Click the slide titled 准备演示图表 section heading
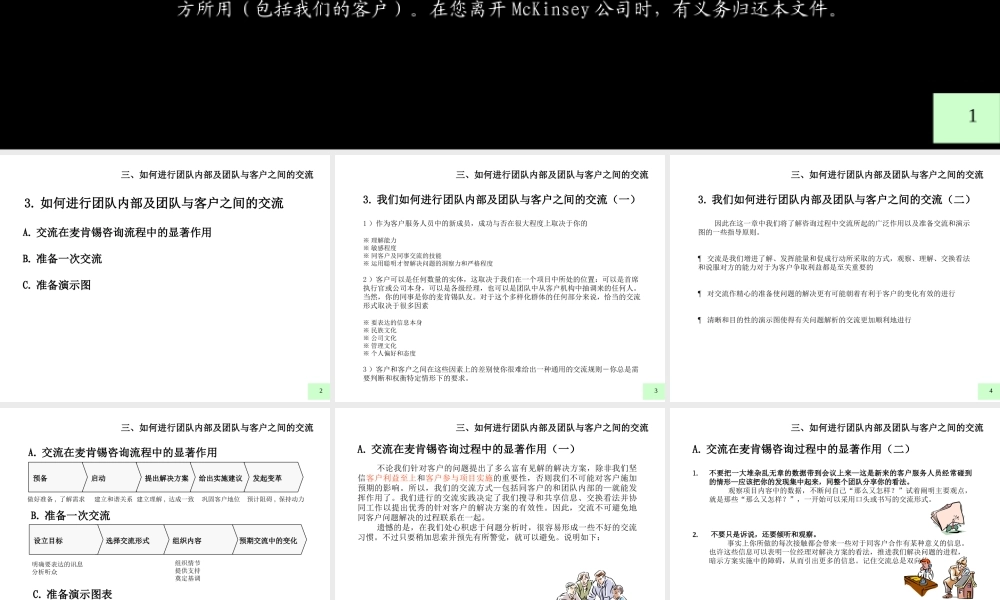 [73, 592]
